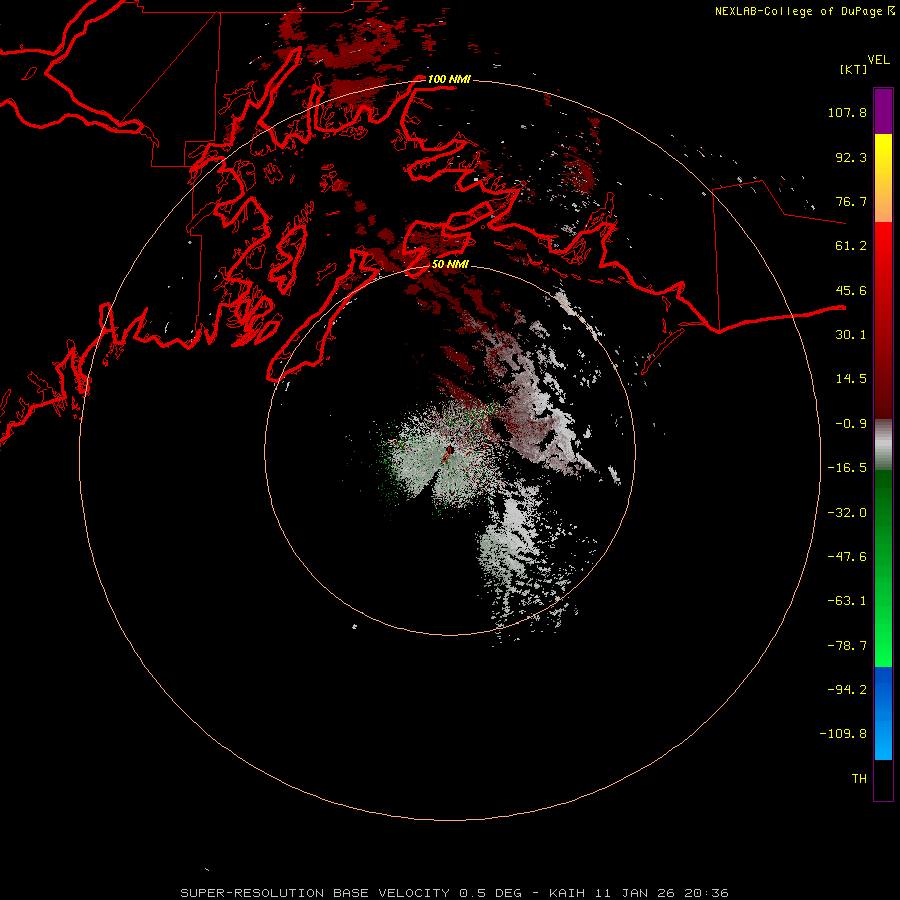Click the 61.2 legend value
Viewport: 900px width, 900px height.
[x=851, y=246]
